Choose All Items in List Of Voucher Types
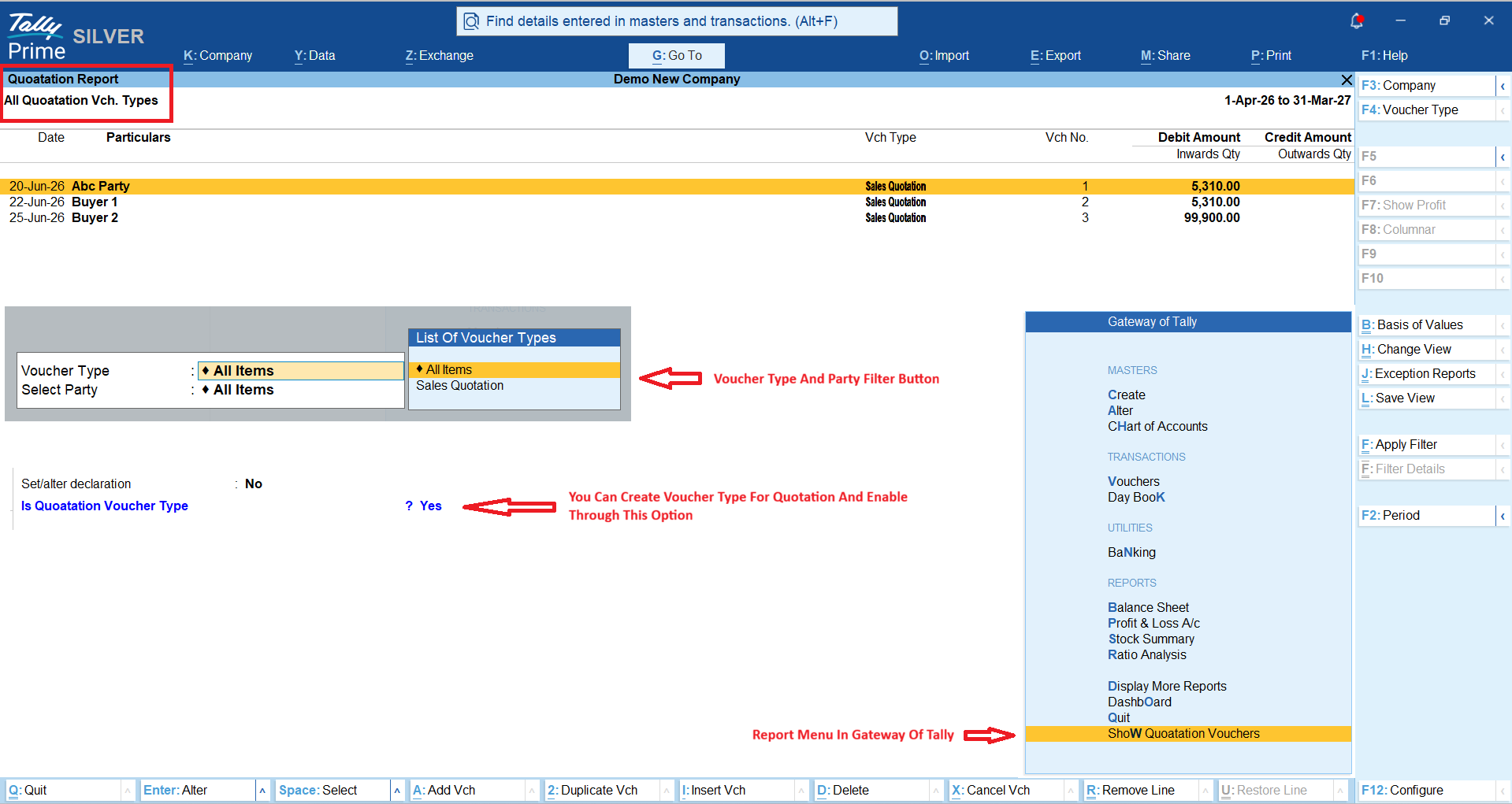1512x804 pixels. (515, 370)
